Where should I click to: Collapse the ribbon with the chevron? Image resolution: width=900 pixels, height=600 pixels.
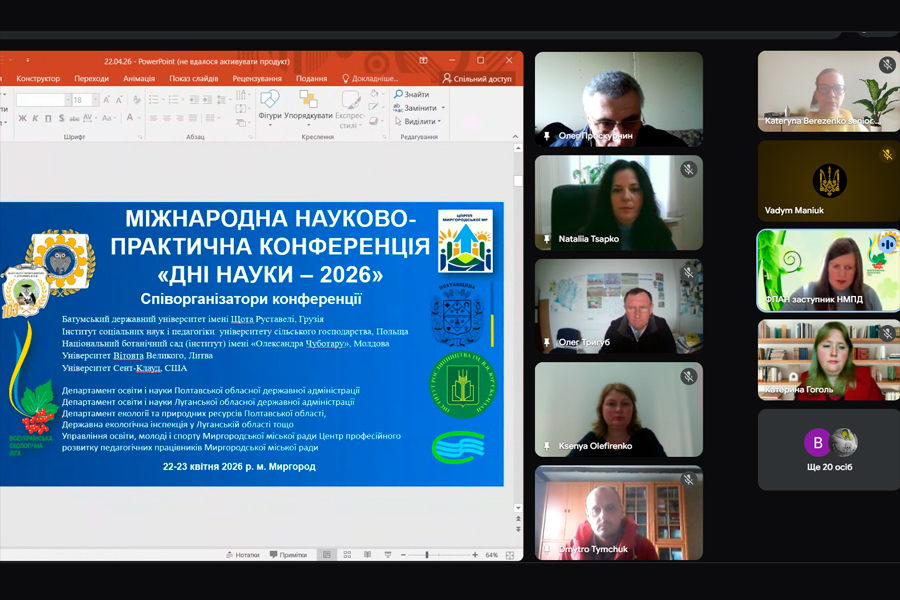(515, 137)
